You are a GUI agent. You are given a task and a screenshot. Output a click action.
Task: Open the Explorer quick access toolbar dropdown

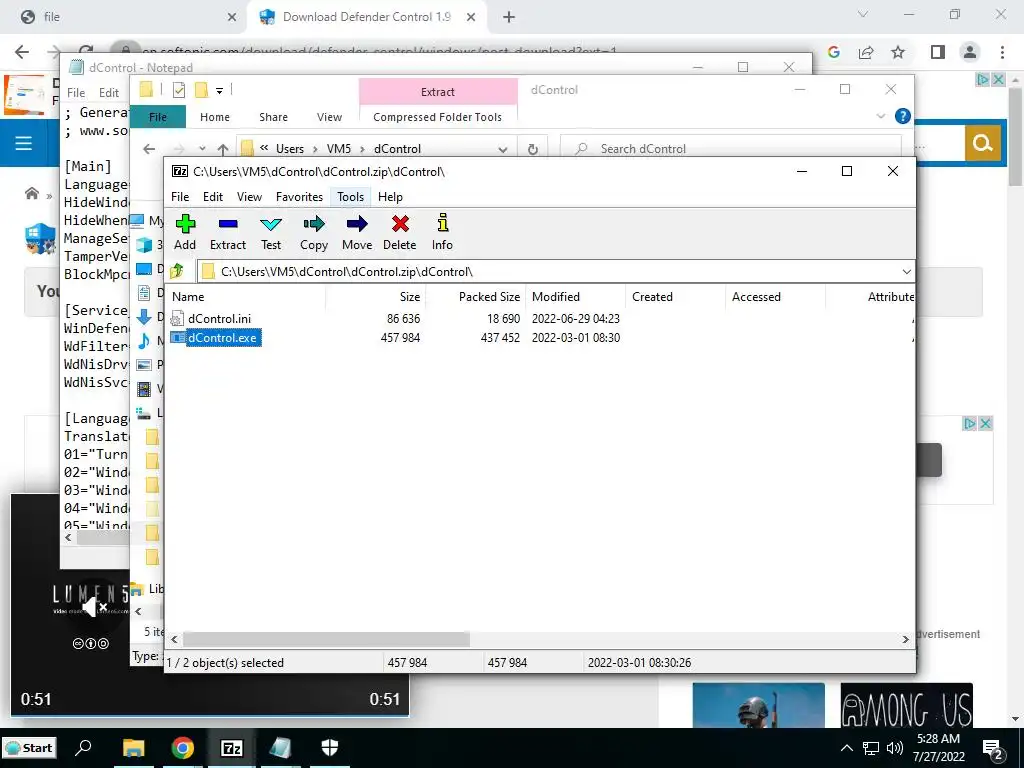(219, 90)
